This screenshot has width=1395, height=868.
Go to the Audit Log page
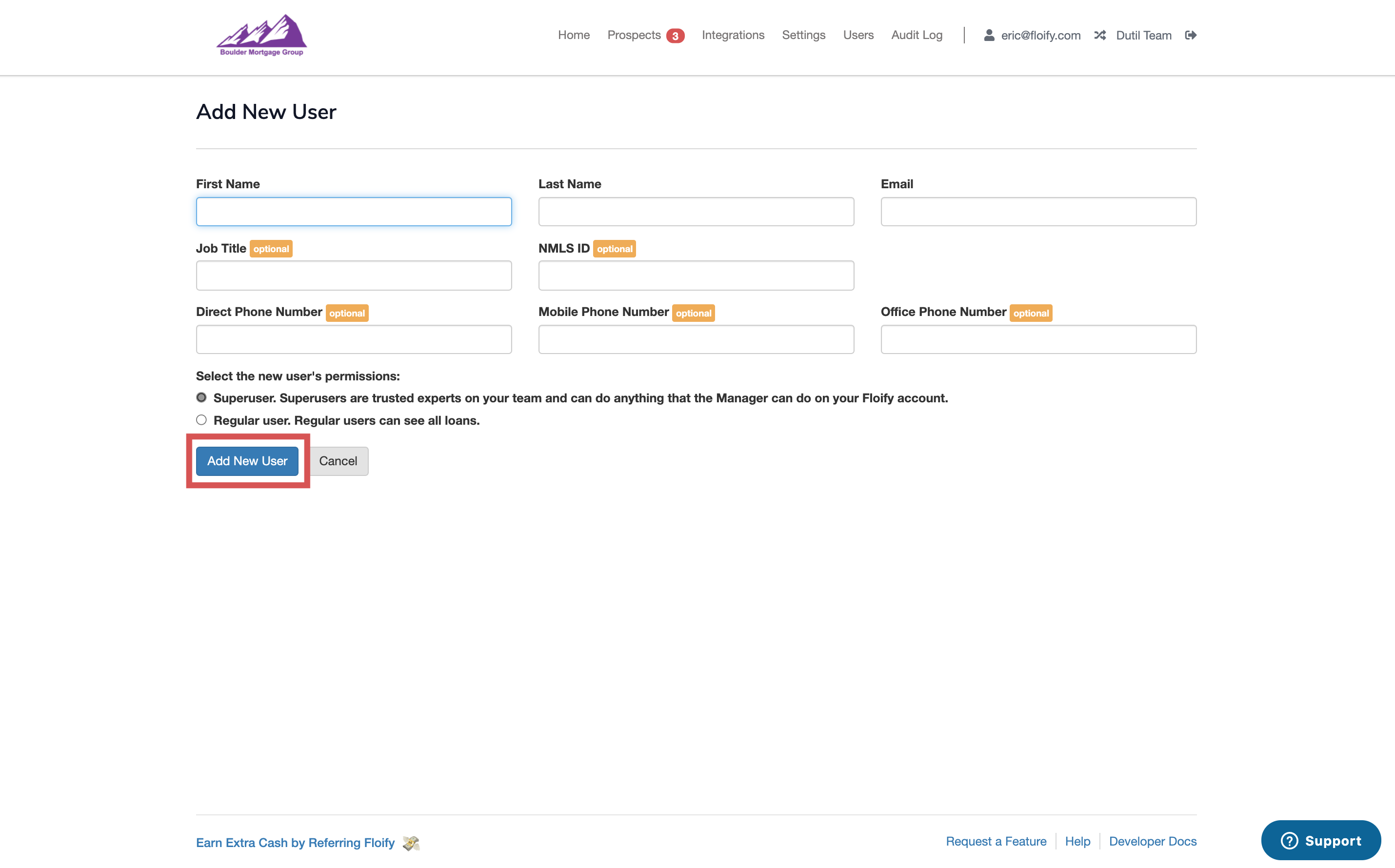[916, 35]
